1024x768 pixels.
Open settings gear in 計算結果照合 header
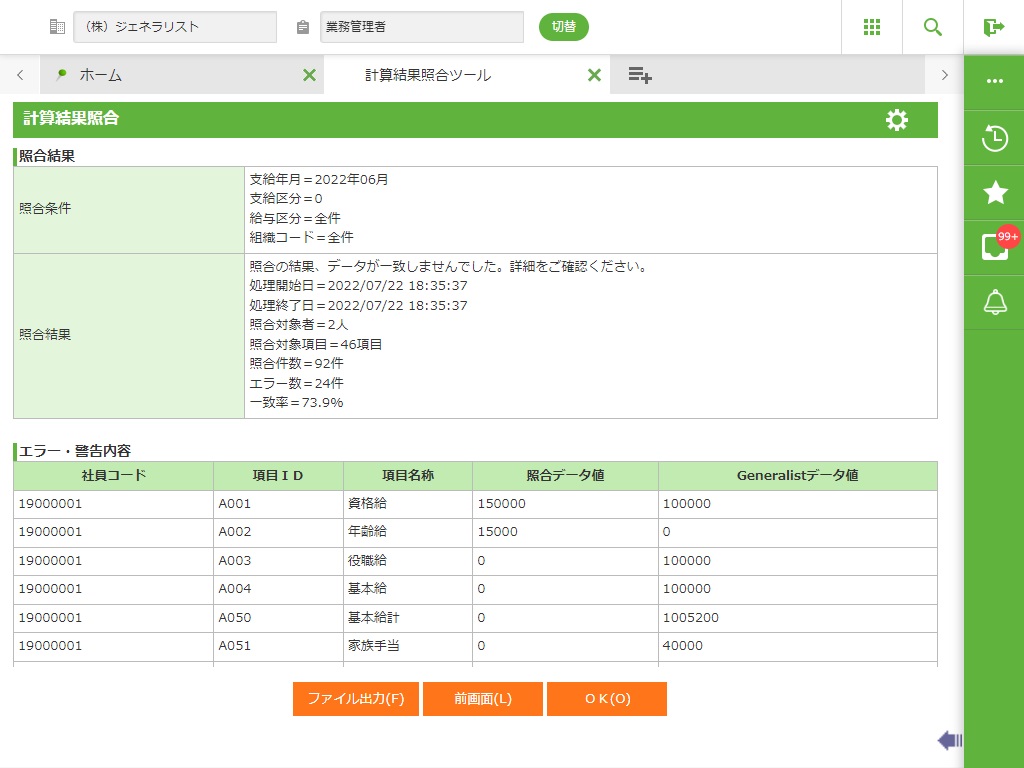click(897, 120)
